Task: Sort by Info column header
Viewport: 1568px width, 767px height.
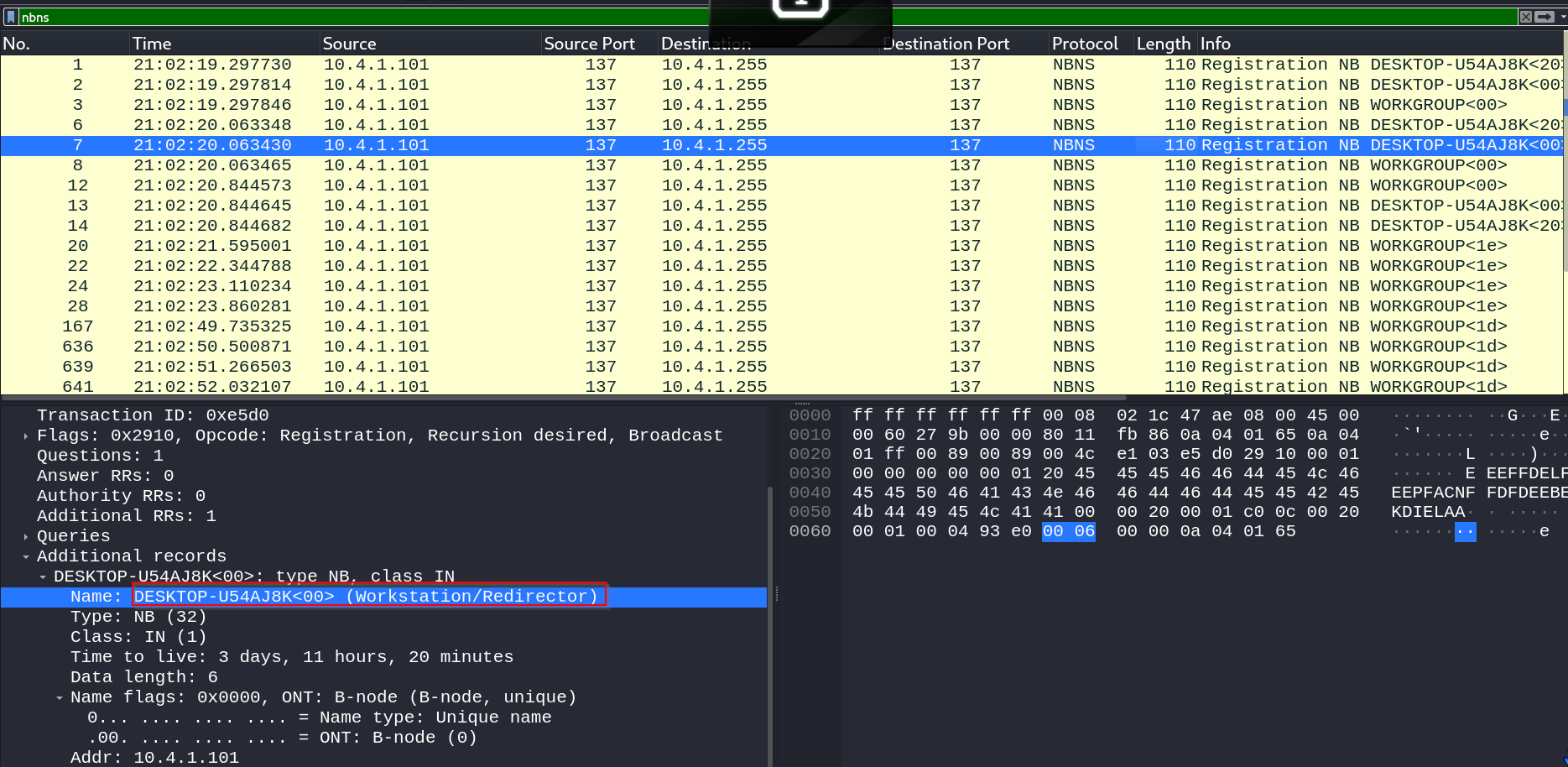Action: pyautogui.click(x=1382, y=44)
